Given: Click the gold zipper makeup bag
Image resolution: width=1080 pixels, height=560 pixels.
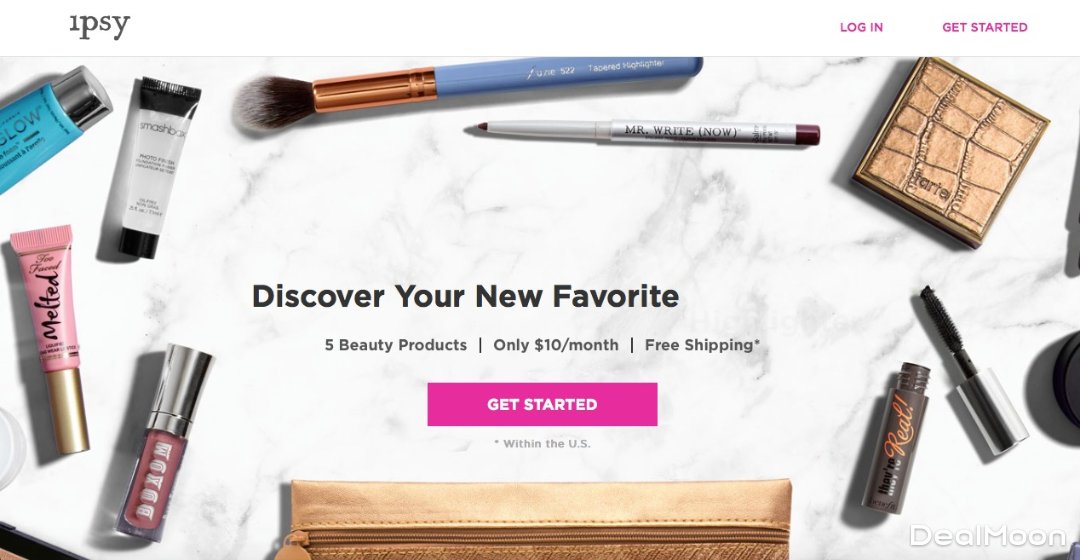Looking at the screenshot, I should tap(540, 520).
